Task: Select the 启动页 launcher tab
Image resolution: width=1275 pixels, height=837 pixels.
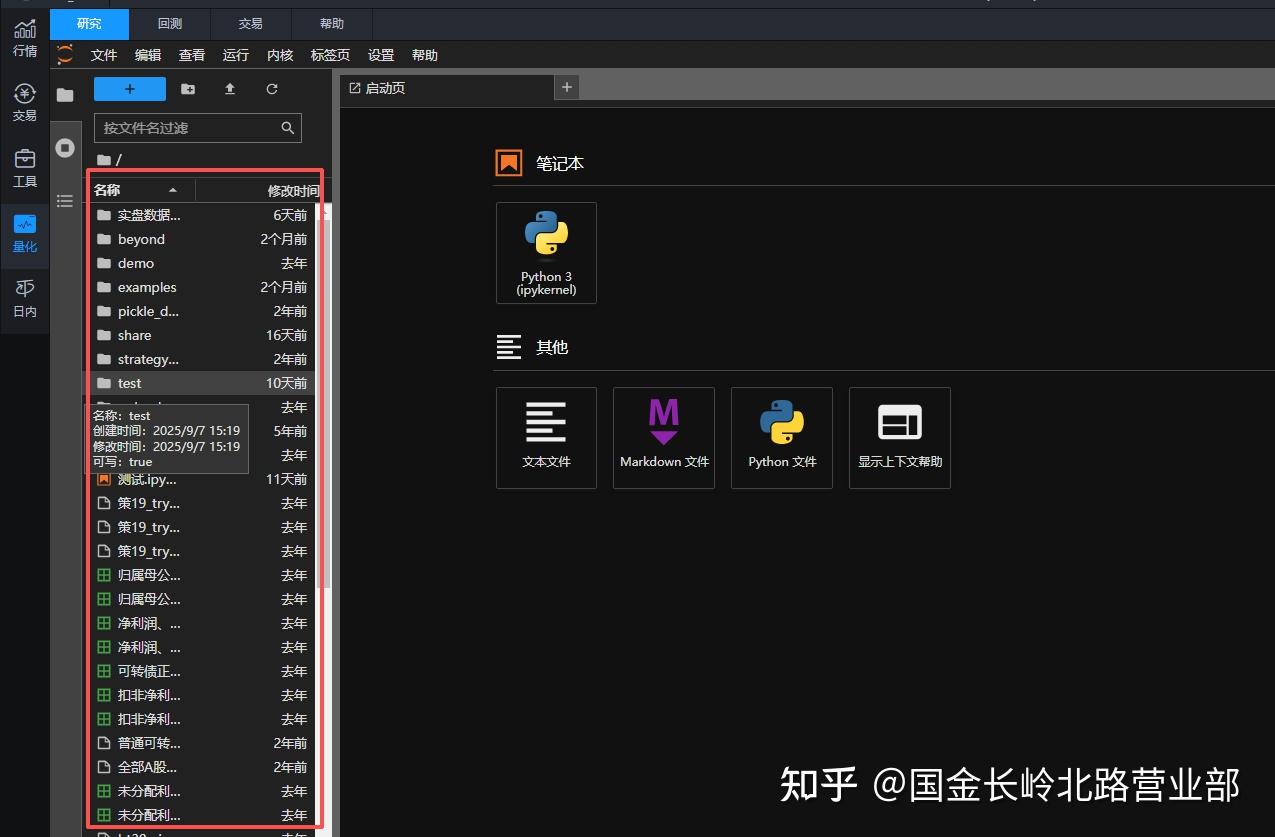Action: pos(446,88)
